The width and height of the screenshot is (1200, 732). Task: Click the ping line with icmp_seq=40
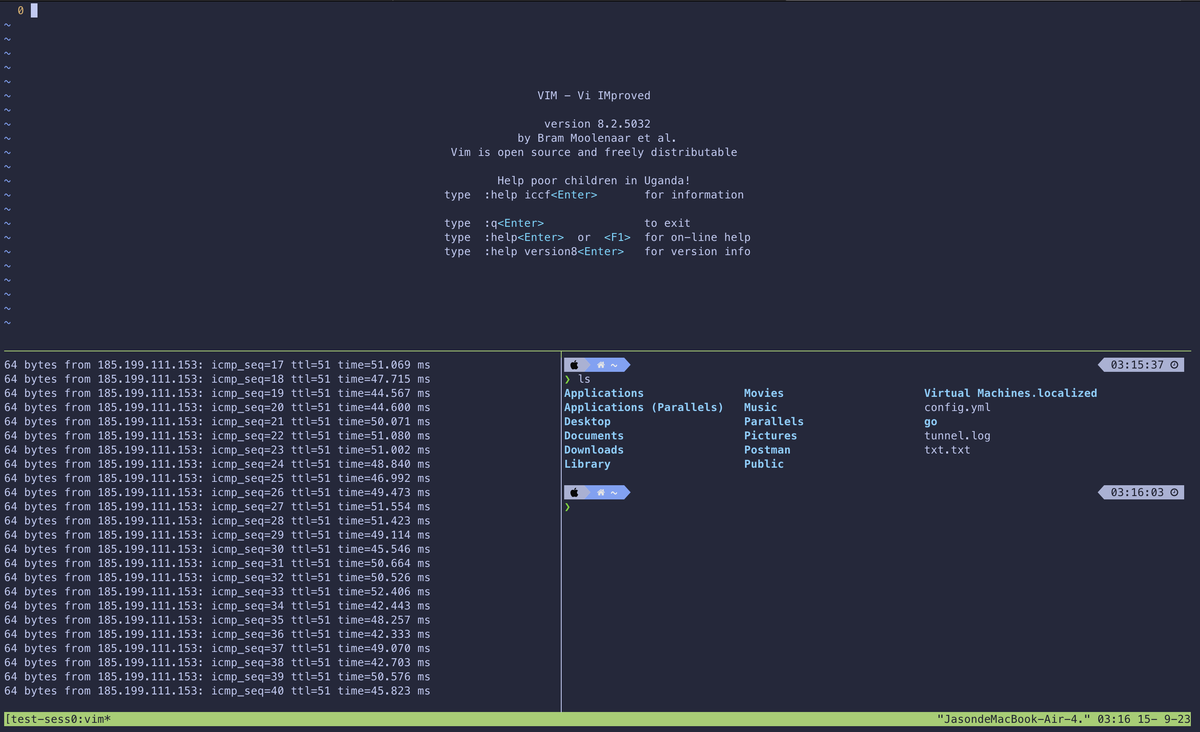217,691
